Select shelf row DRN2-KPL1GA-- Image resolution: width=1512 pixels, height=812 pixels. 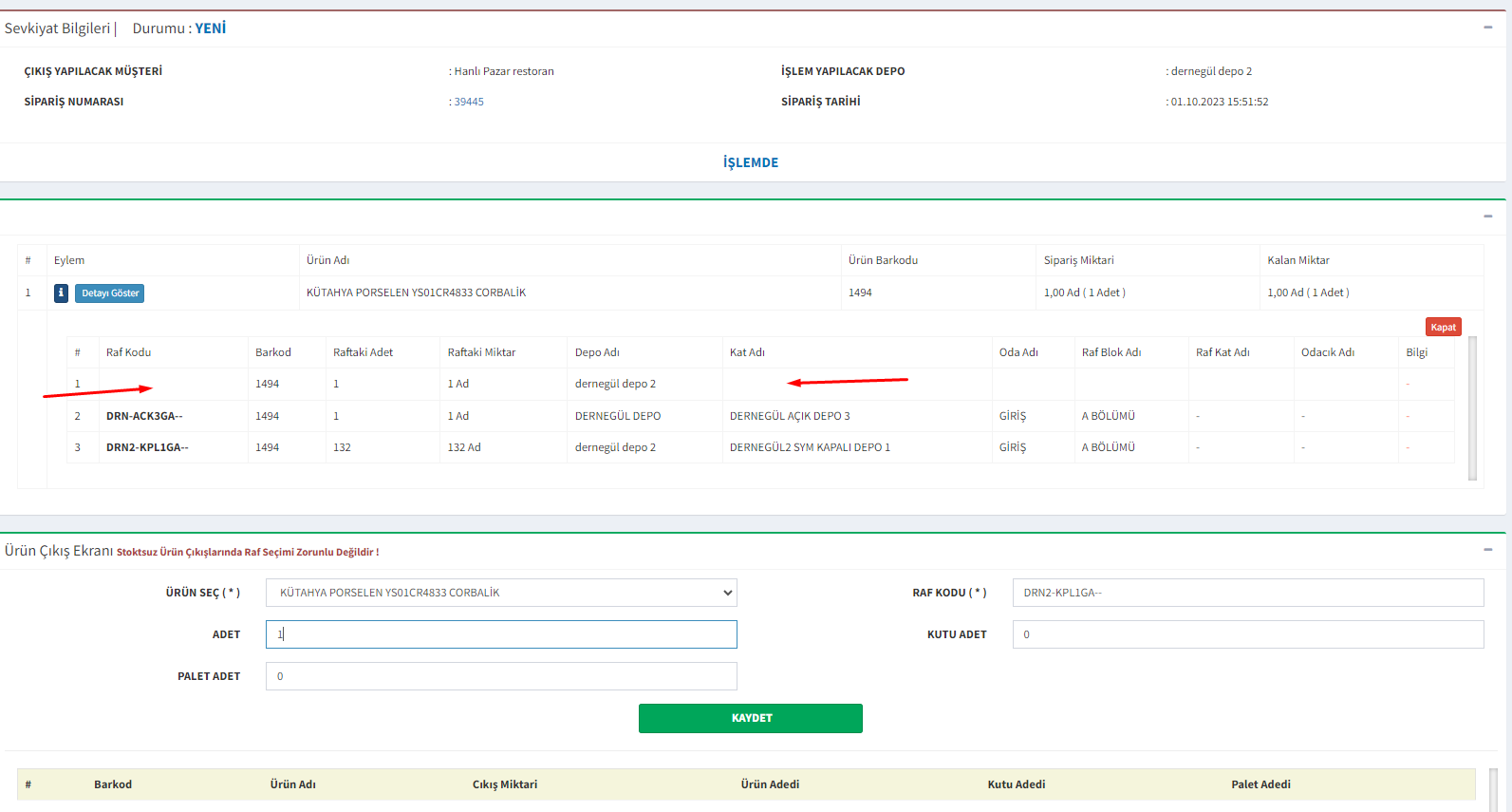[147, 447]
